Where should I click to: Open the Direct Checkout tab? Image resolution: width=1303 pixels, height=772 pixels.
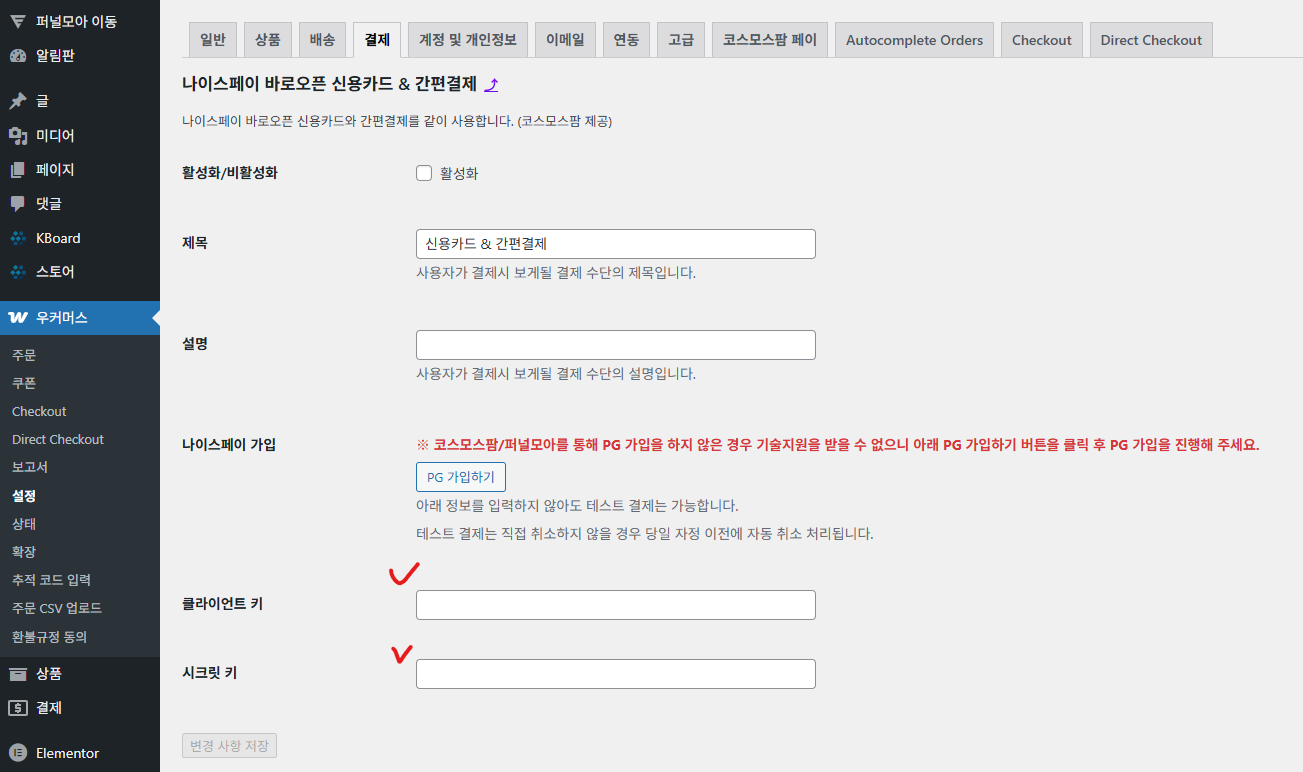click(x=1151, y=40)
